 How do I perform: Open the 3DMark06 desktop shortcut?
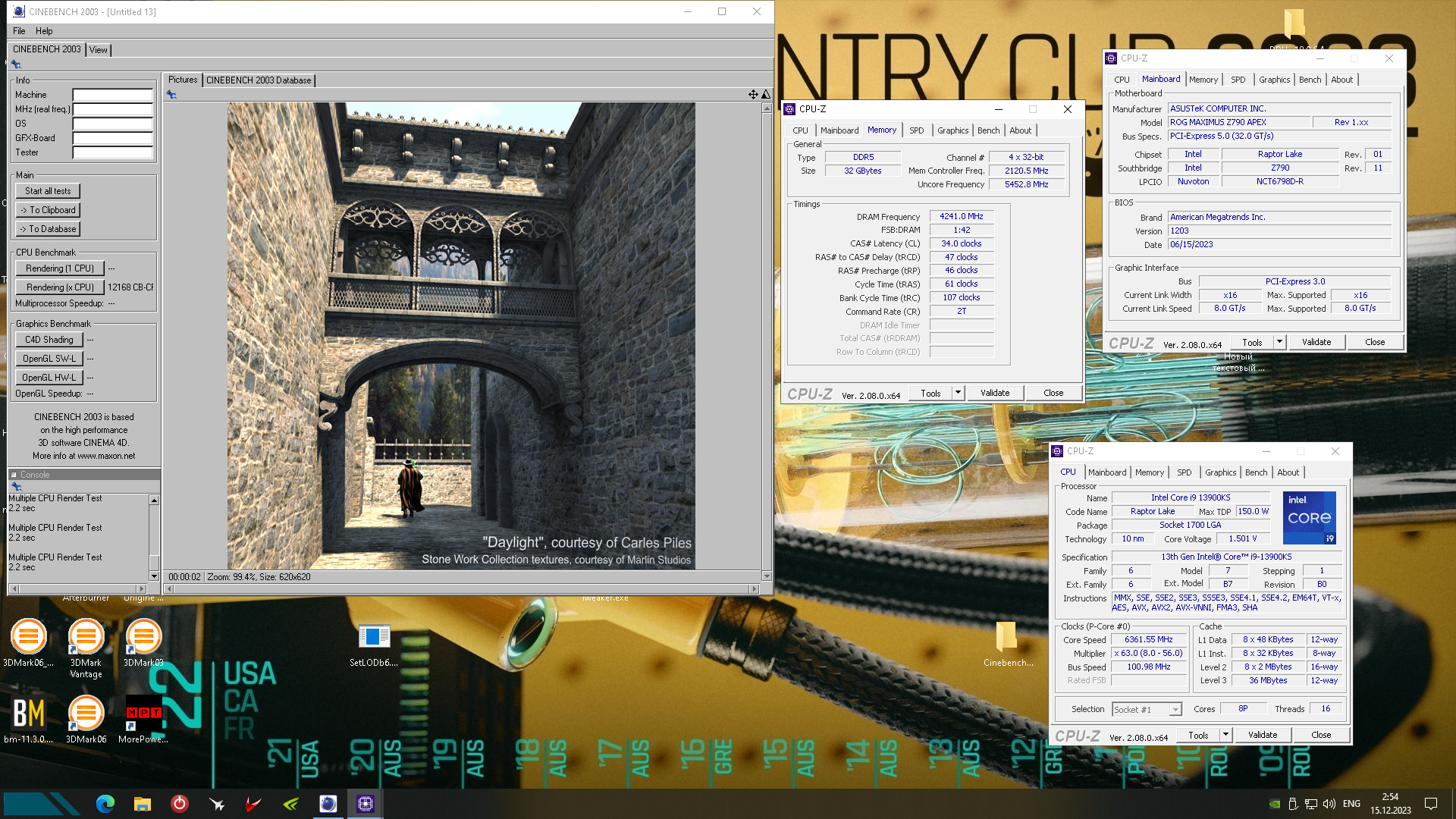click(29, 643)
